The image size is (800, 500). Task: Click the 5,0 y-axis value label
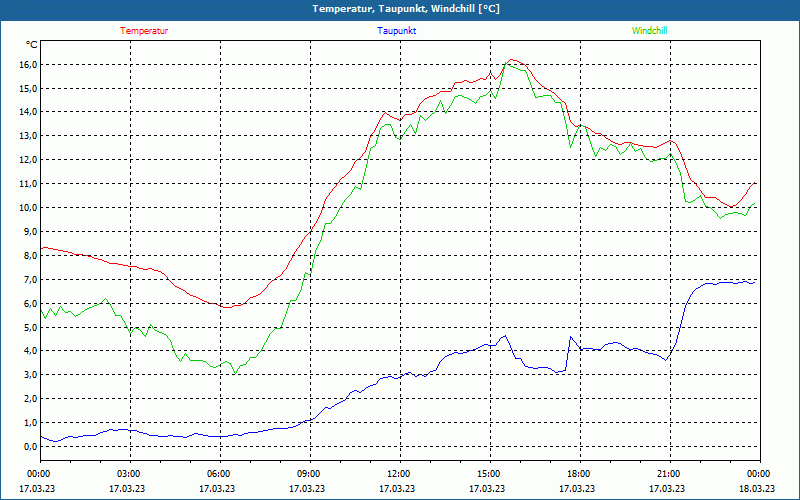27,327
